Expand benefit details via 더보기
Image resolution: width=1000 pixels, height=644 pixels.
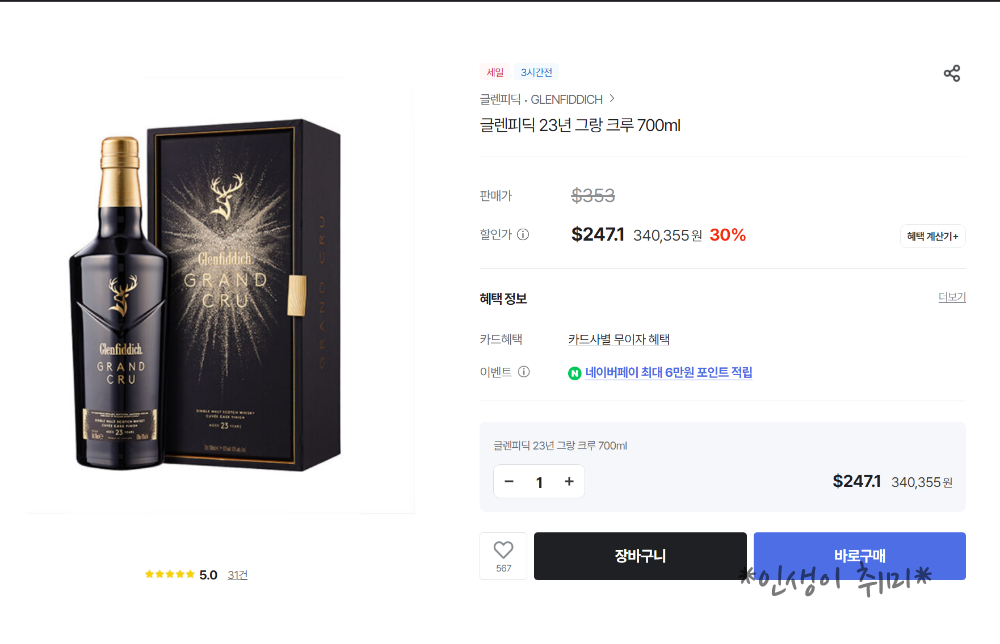click(952, 297)
